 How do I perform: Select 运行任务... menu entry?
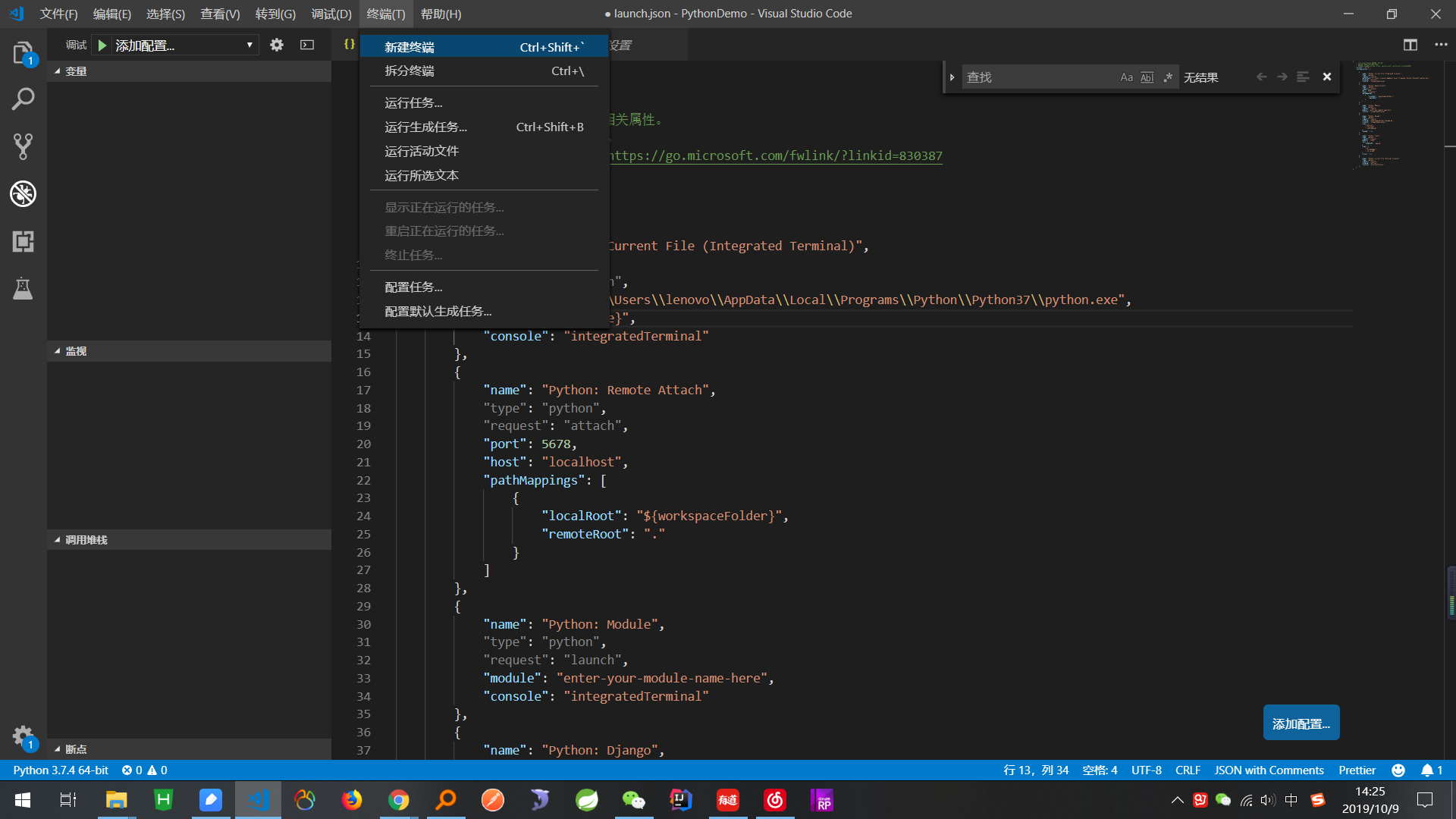pyautogui.click(x=484, y=102)
